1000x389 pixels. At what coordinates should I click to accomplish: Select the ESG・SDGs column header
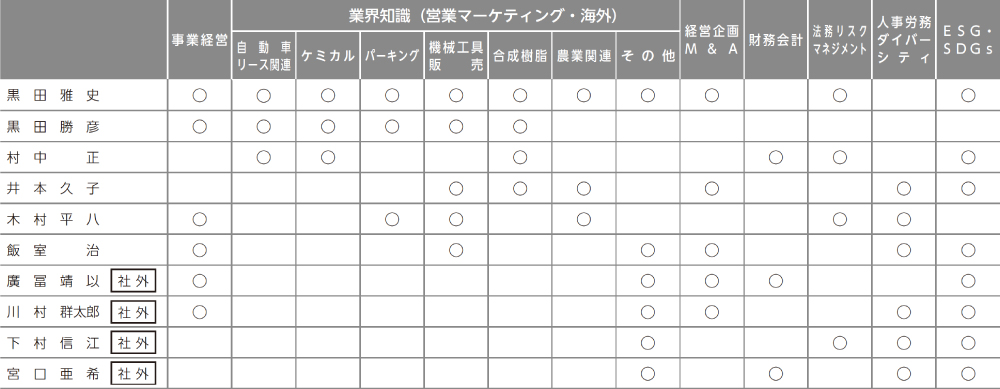(968, 40)
